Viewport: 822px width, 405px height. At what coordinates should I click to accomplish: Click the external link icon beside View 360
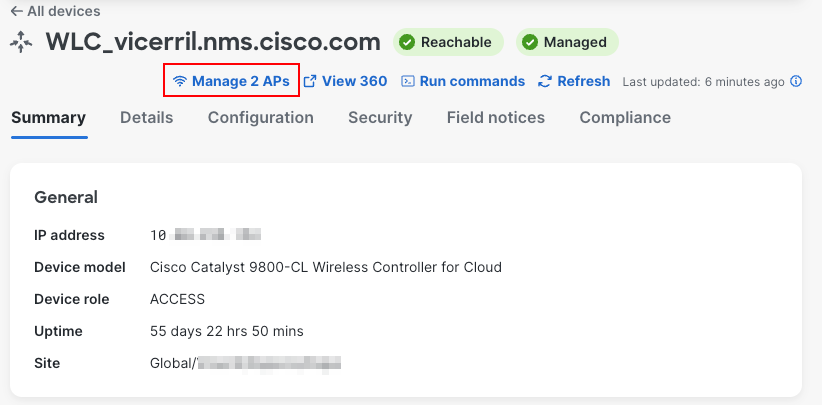(x=310, y=81)
